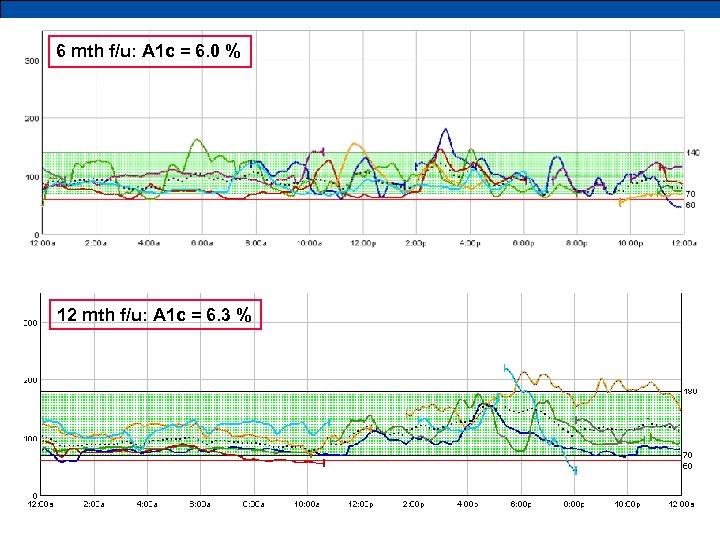
Task: Click the '12 mth f/u: A1c = 6.3 %' label
Action: (154, 315)
